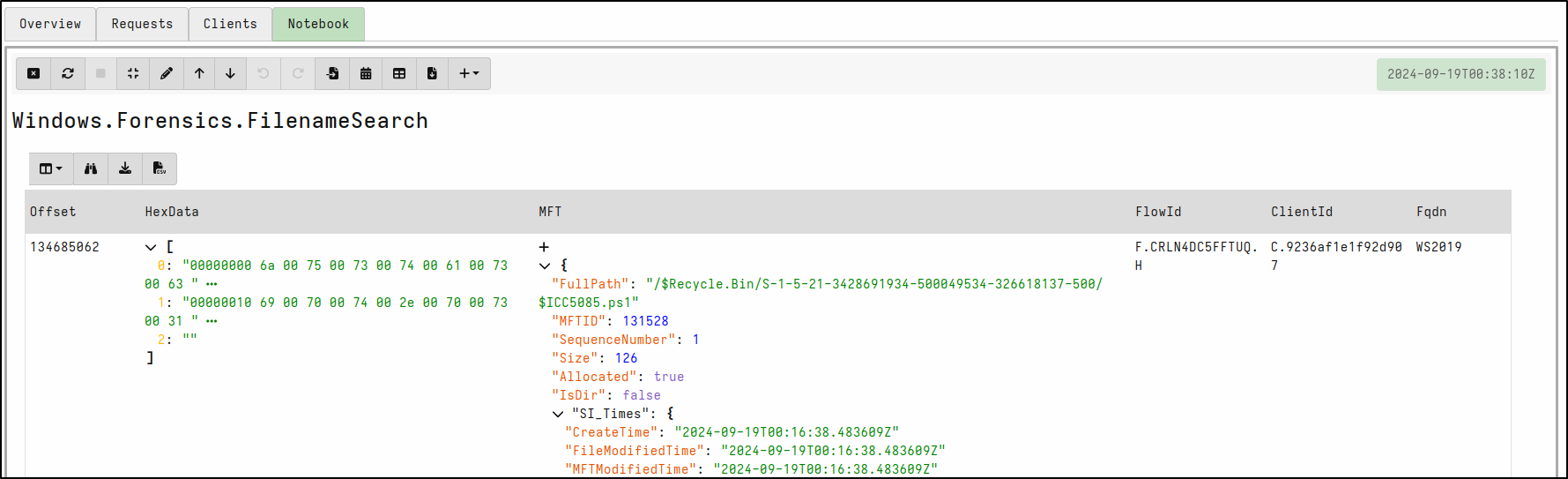Export the table using the CSV file icon
1568x479 pixels.
(160, 168)
